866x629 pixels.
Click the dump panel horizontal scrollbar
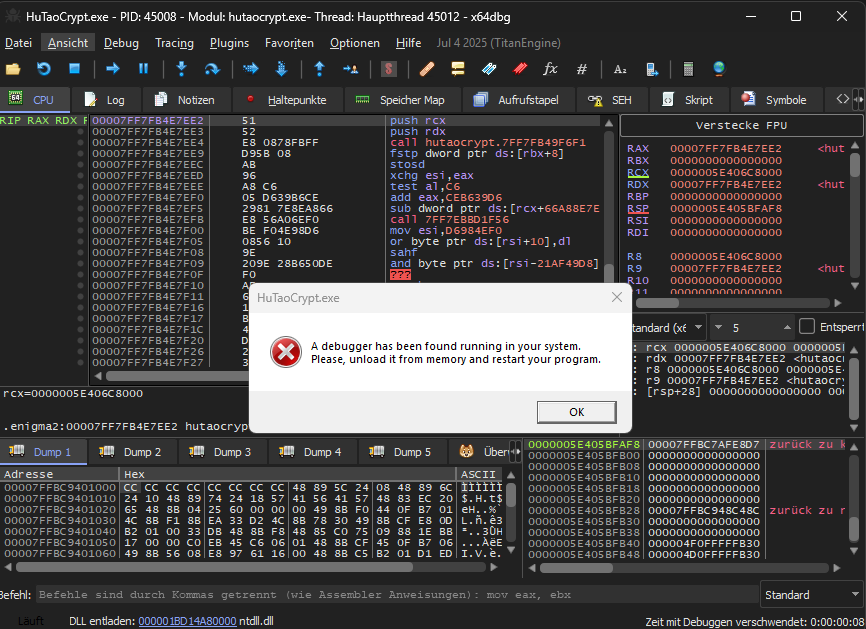click(x=214, y=567)
